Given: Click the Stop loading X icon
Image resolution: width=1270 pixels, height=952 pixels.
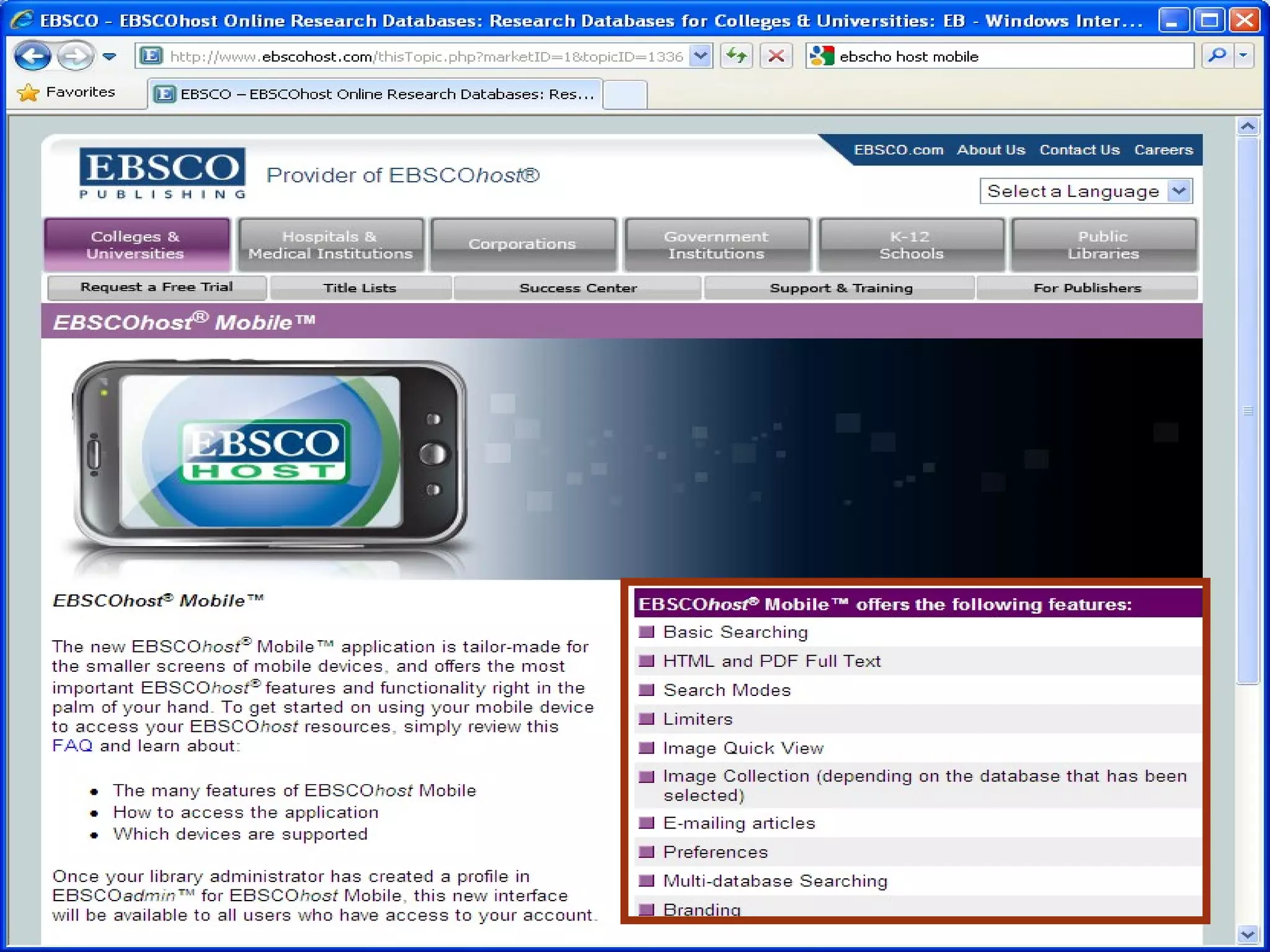Looking at the screenshot, I should coord(776,56).
